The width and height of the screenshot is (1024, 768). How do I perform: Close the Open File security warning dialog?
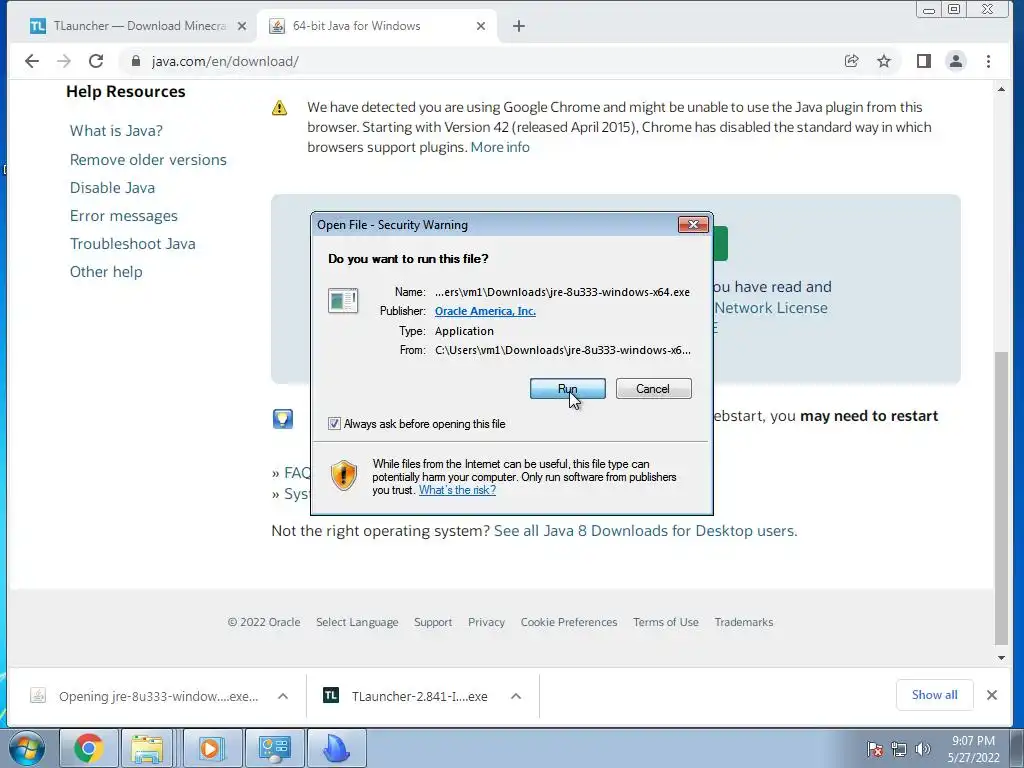pos(694,225)
